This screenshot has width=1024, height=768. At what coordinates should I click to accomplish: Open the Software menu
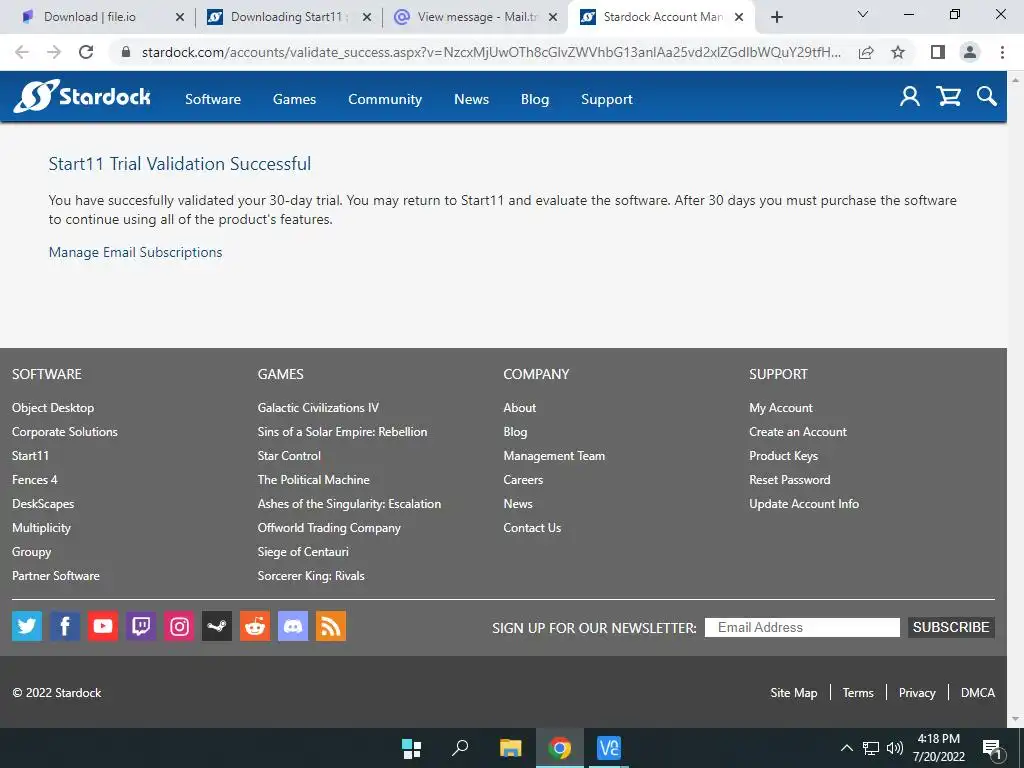click(213, 99)
